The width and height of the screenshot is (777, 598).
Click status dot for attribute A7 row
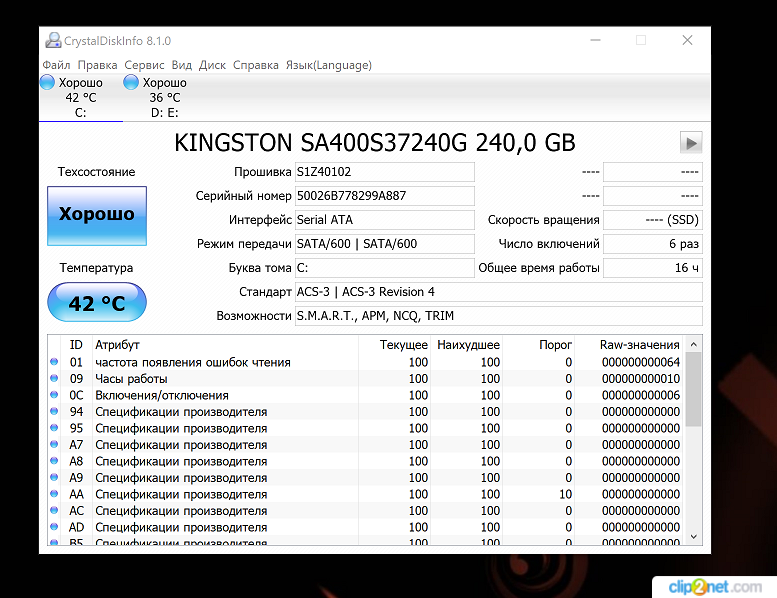pyautogui.click(x=54, y=444)
